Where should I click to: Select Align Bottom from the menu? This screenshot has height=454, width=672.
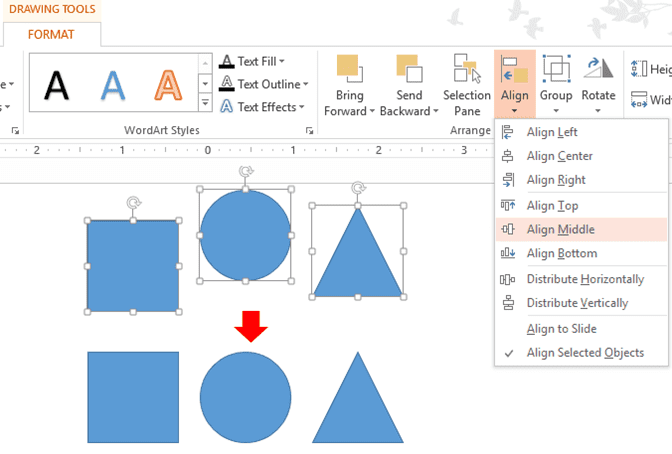pyautogui.click(x=581, y=253)
